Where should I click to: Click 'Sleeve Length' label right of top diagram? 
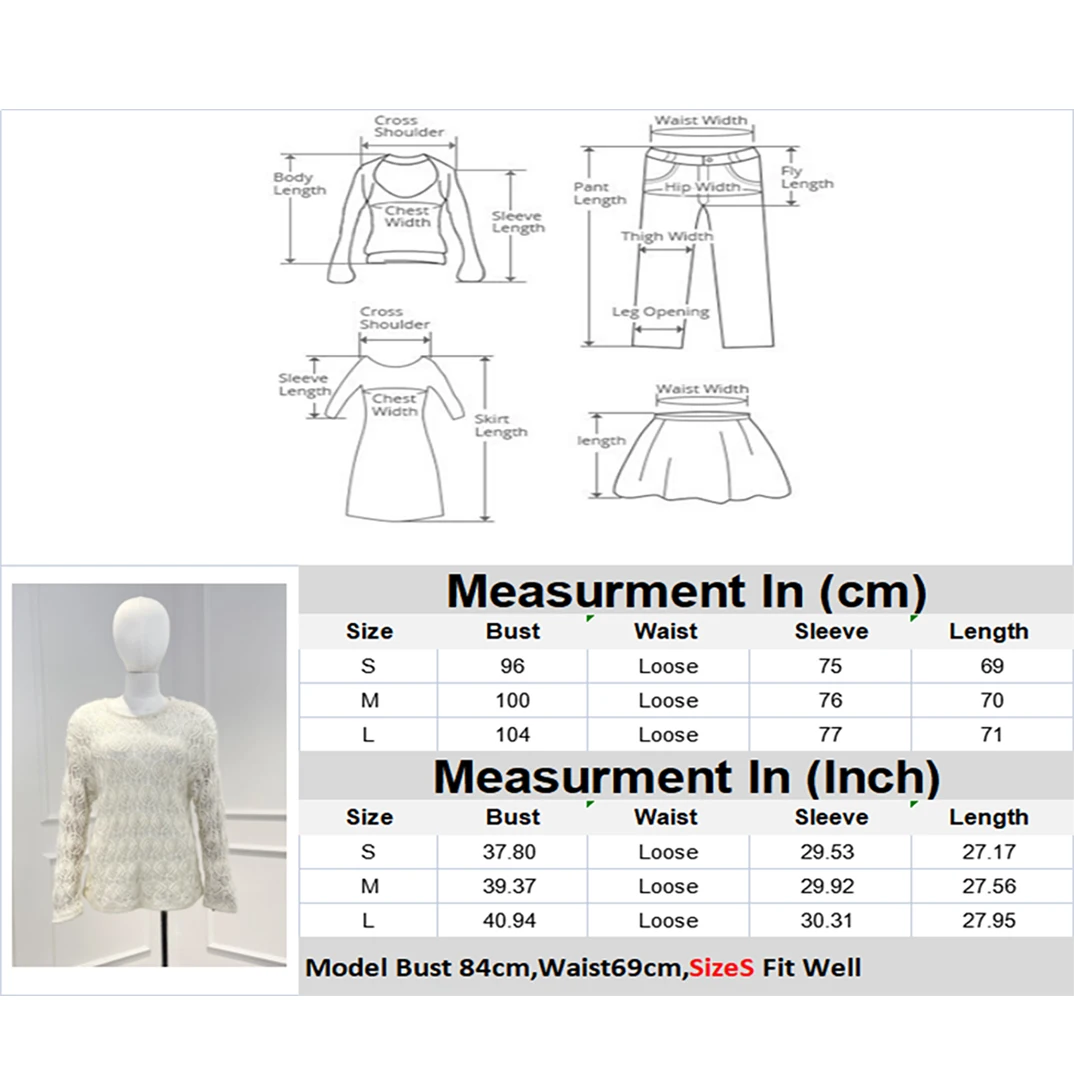pos(518,222)
